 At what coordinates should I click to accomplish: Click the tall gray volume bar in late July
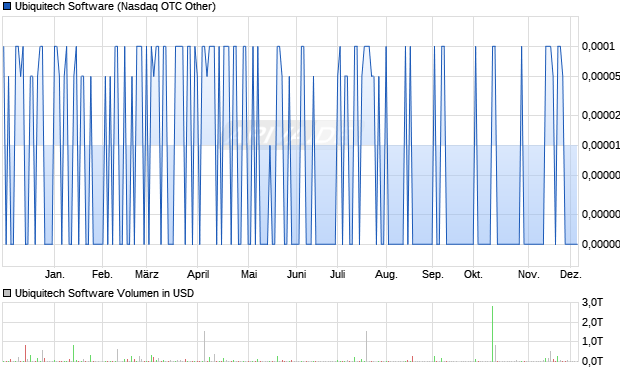pos(367,346)
